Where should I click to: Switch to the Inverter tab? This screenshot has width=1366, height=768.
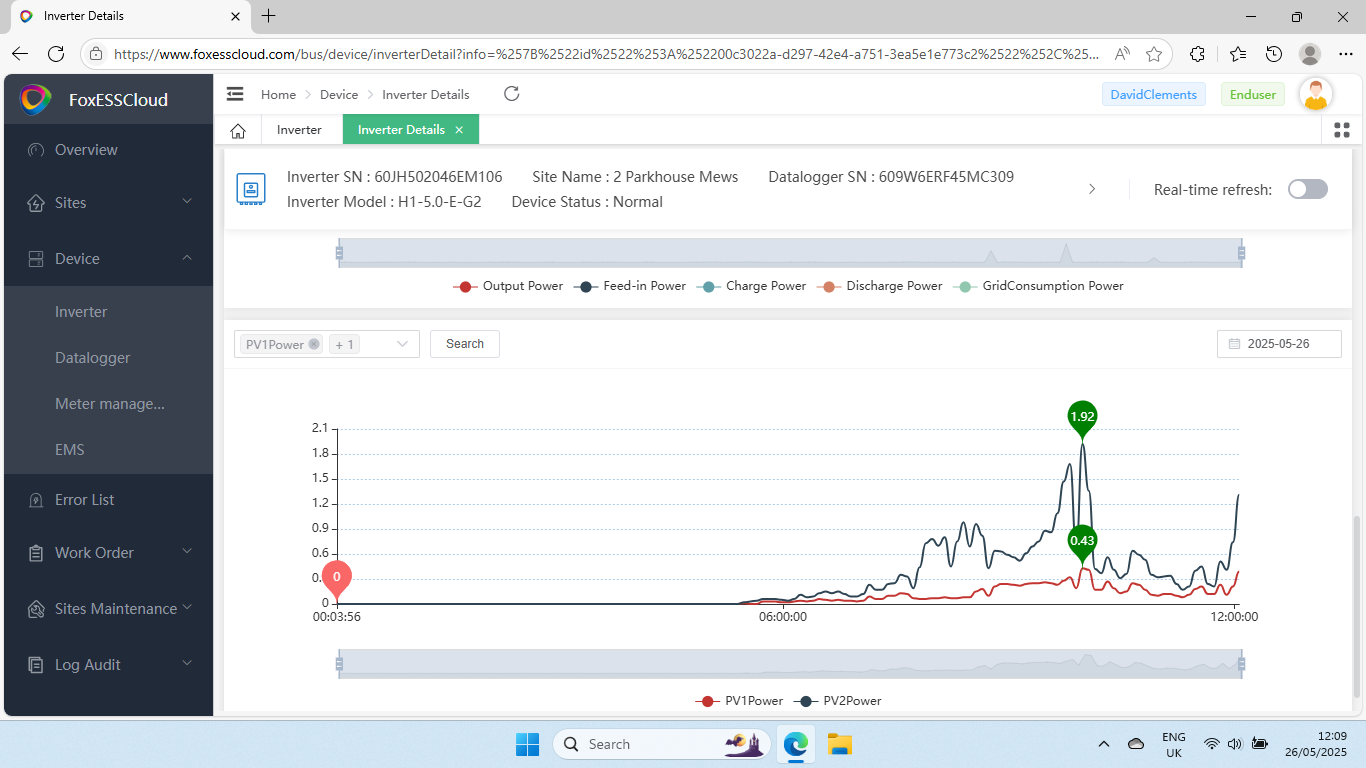(x=299, y=130)
